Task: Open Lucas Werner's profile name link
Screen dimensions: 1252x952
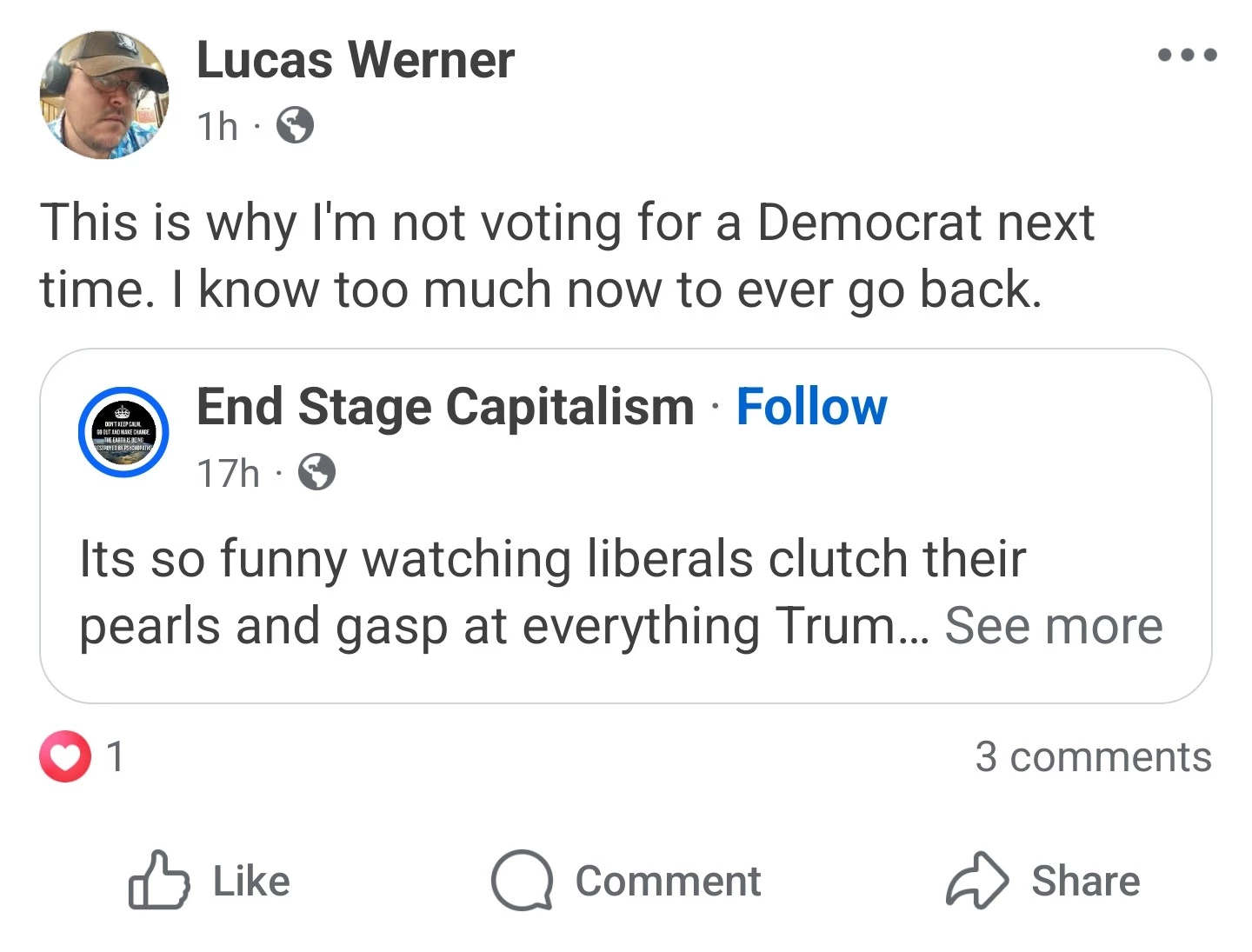Action: (355, 60)
